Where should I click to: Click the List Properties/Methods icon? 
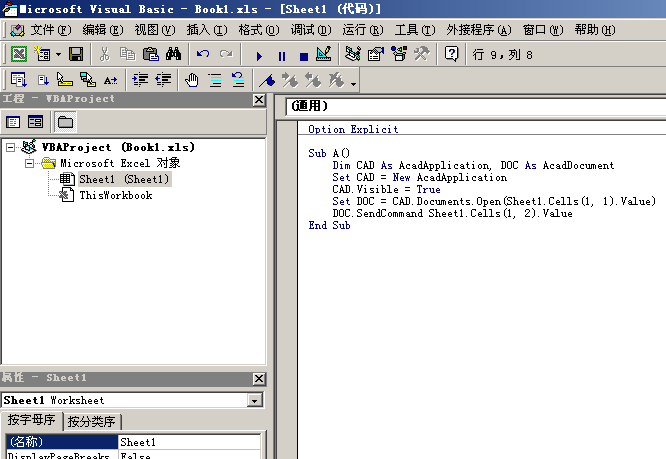(19, 79)
